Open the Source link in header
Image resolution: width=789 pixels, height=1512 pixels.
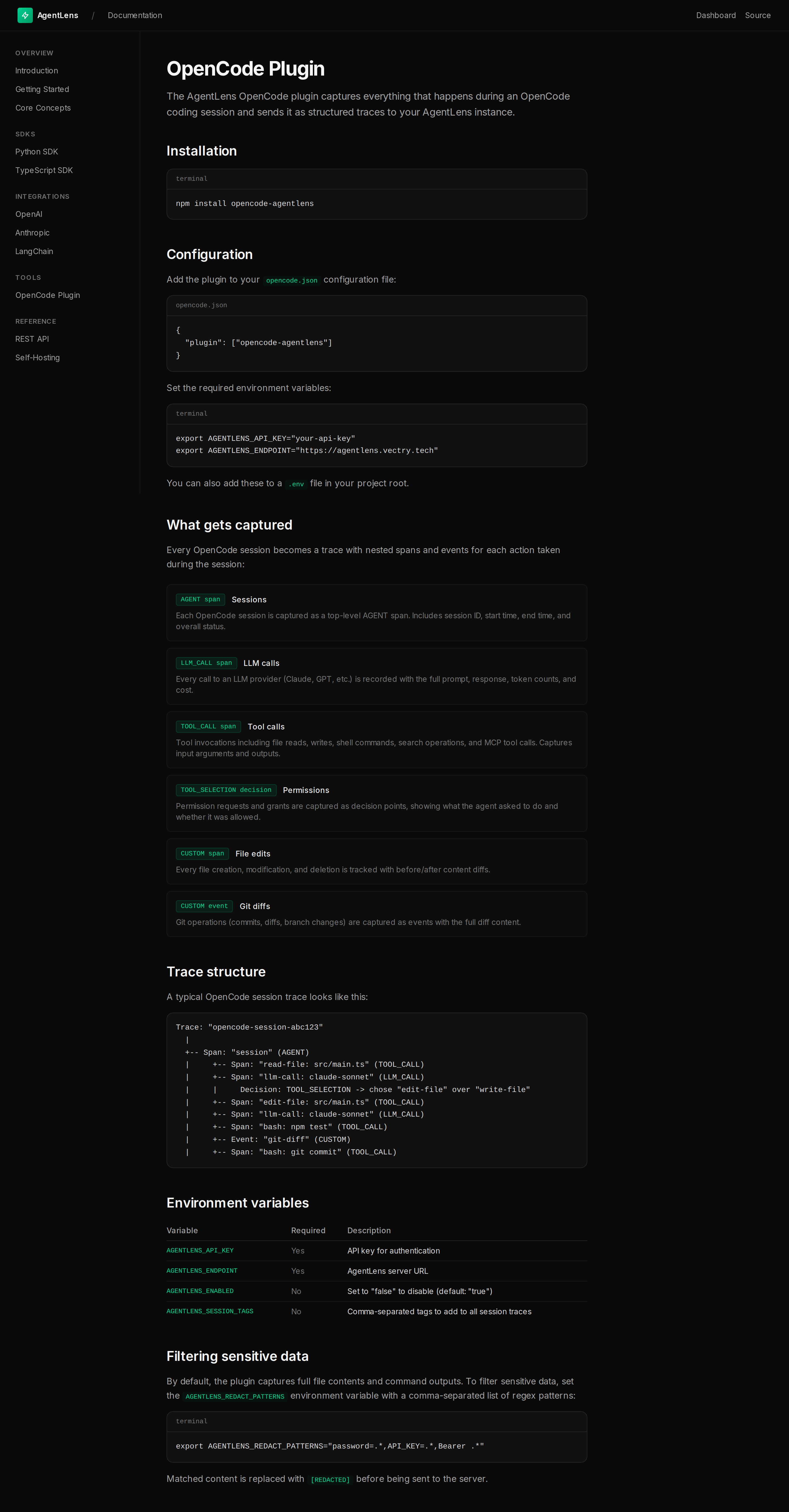click(757, 15)
